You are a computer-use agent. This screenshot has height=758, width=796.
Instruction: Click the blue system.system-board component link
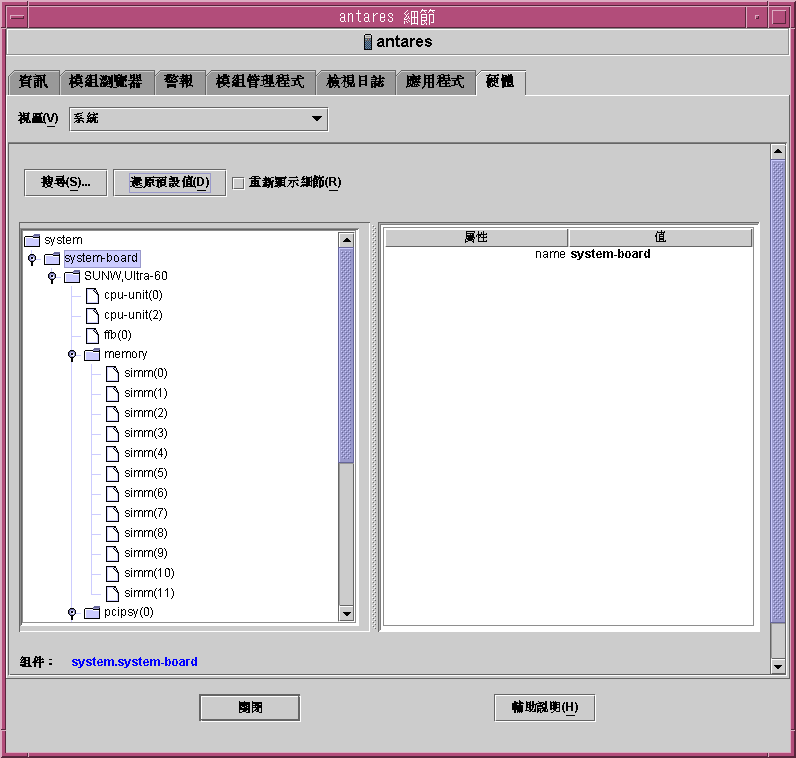point(135,662)
